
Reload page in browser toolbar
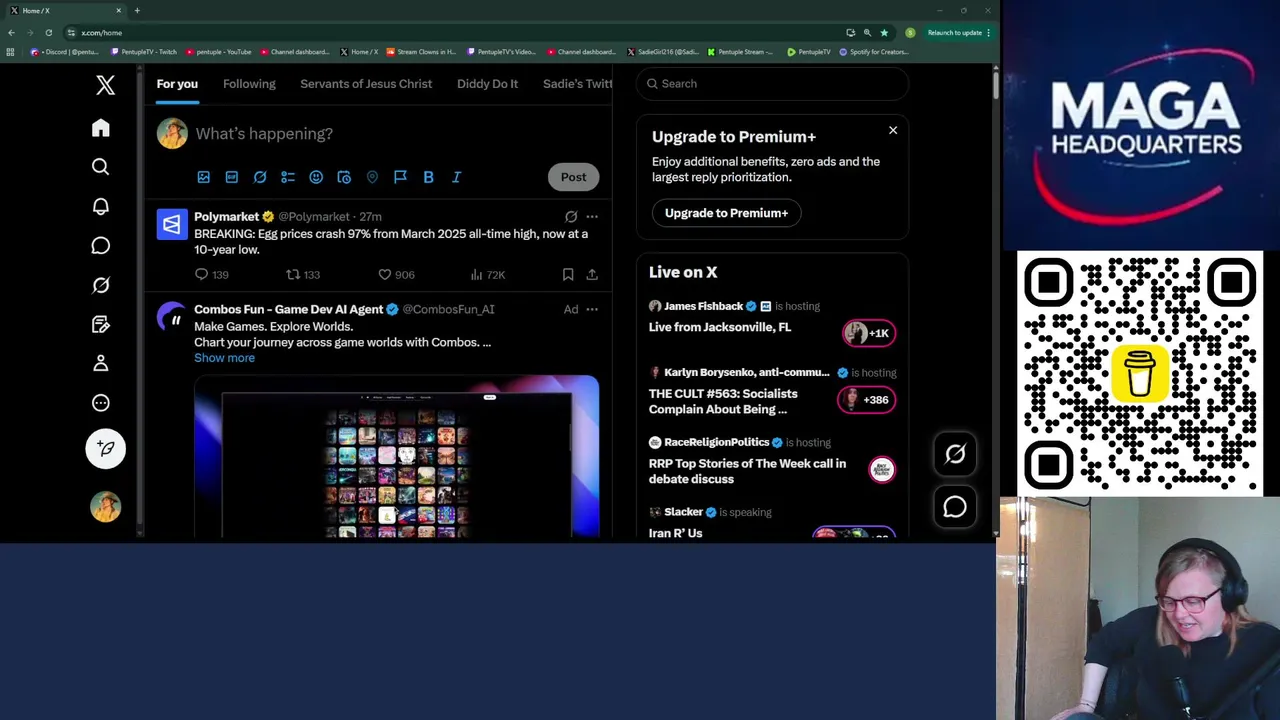[48, 33]
